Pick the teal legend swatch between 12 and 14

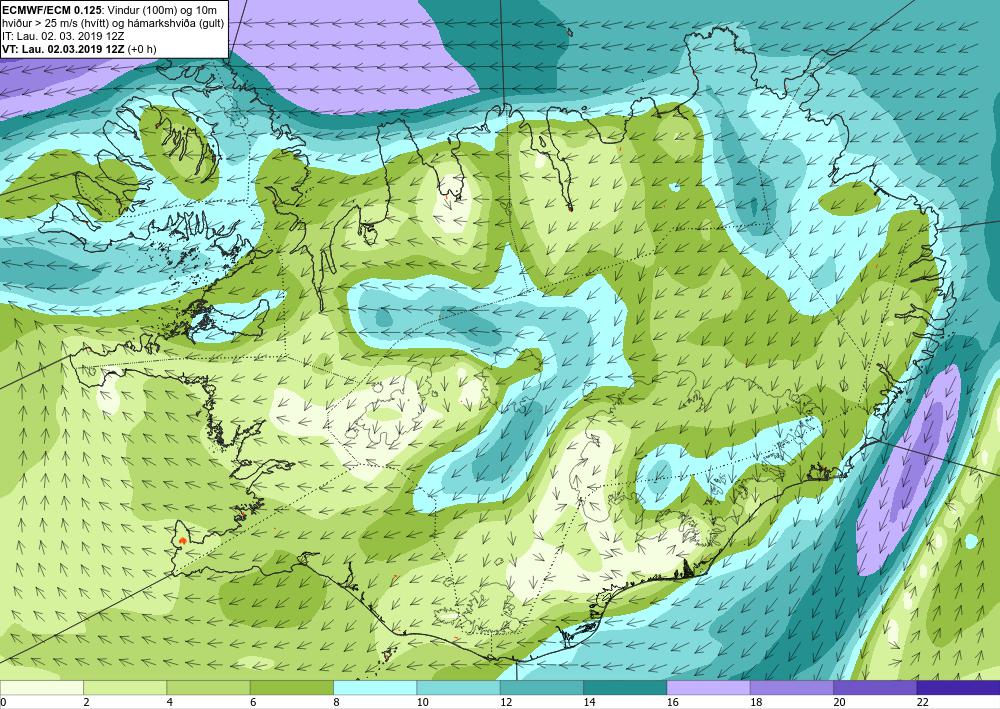pos(541,687)
